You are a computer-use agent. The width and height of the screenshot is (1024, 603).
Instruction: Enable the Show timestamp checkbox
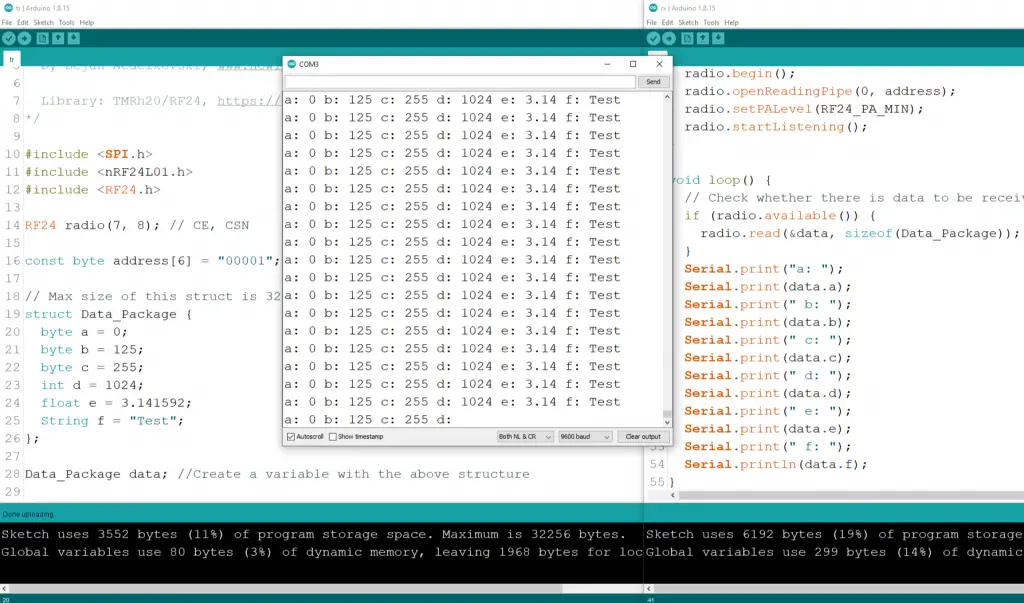point(333,437)
